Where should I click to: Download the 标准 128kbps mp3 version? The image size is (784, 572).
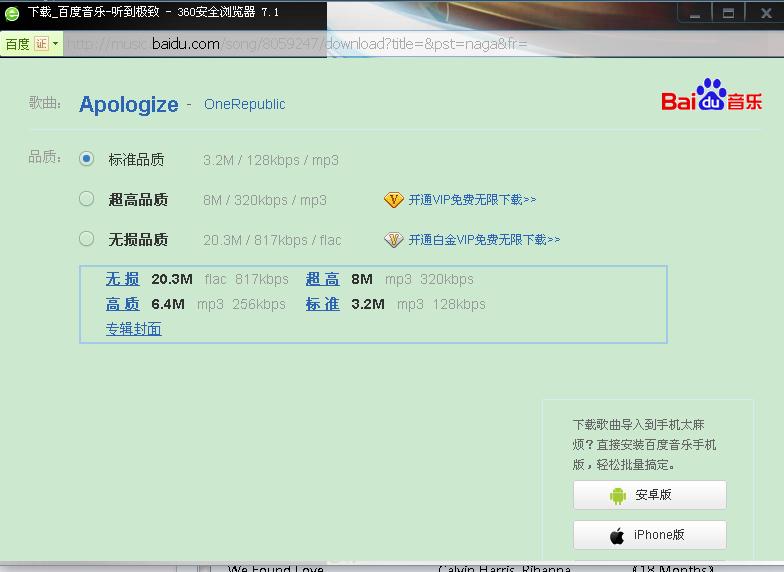pyautogui.click(x=322, y=304)
